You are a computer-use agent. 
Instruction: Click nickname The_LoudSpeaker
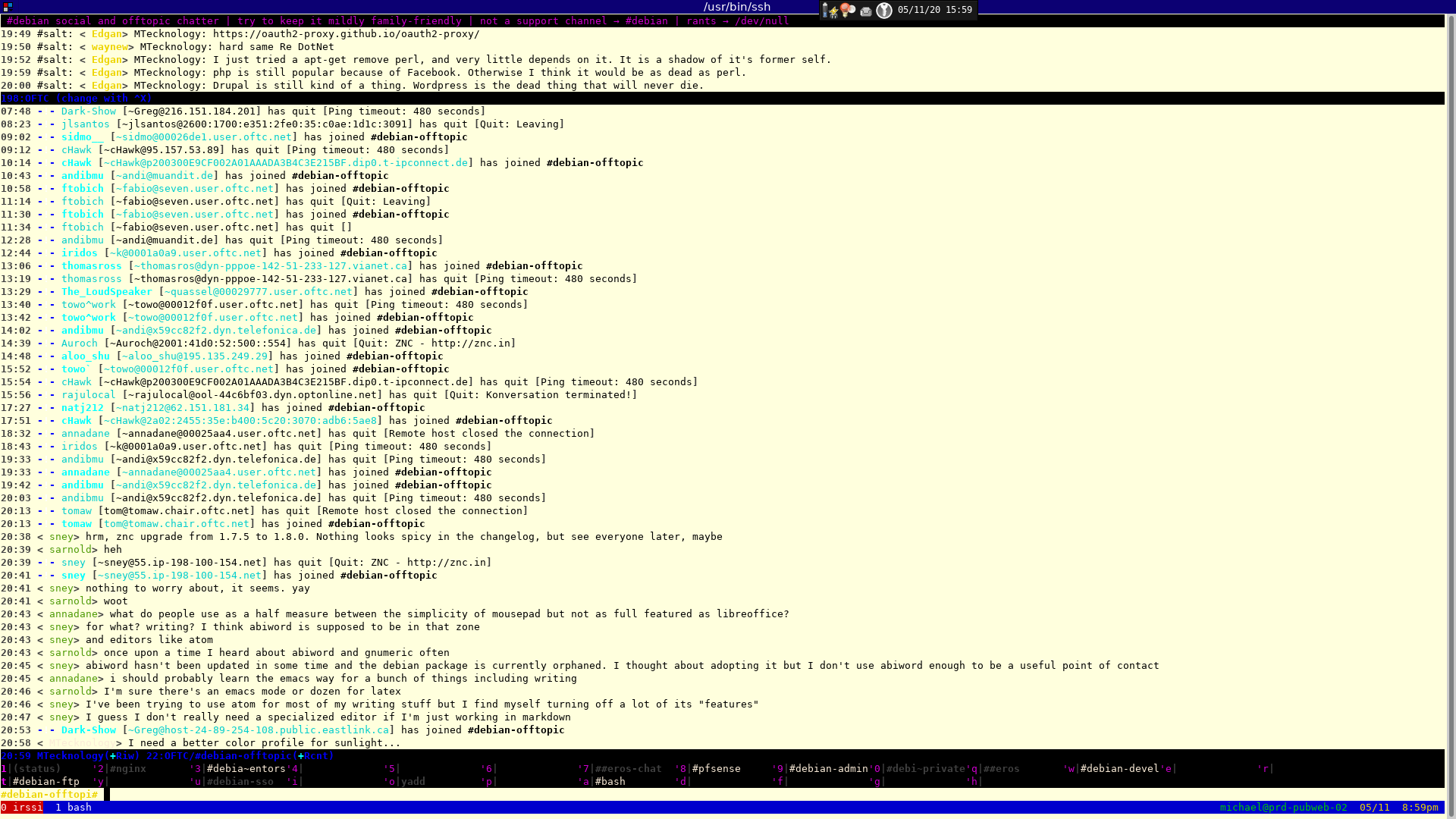(x=106, y=292)
